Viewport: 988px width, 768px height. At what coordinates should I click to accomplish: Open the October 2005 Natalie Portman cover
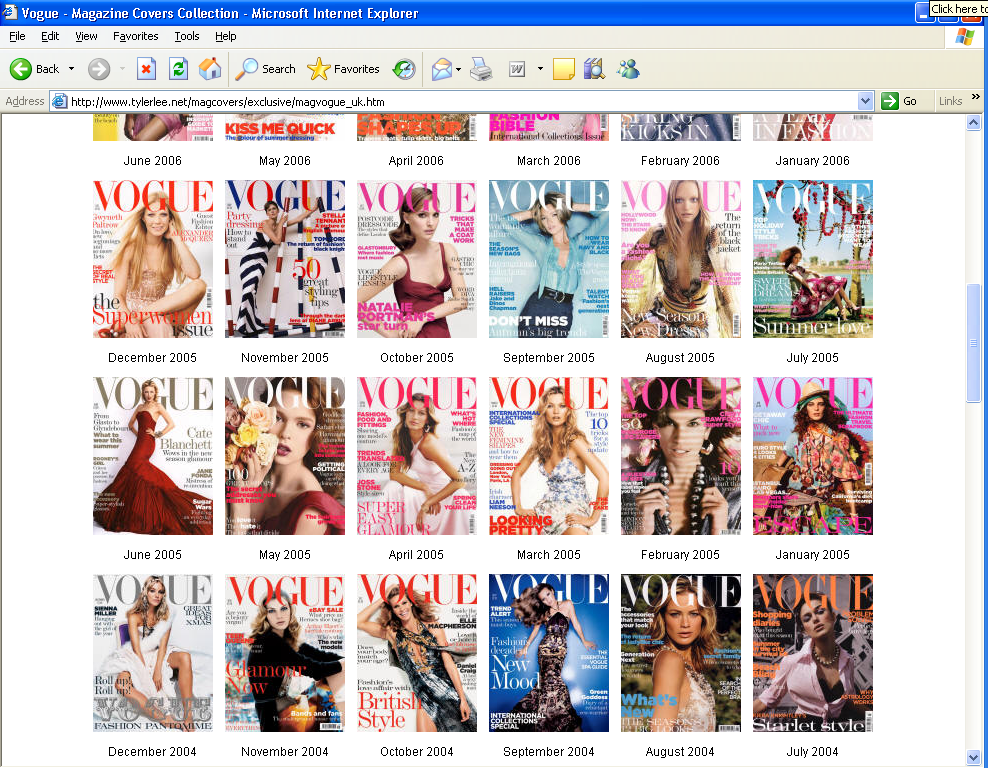pos(416,259)
